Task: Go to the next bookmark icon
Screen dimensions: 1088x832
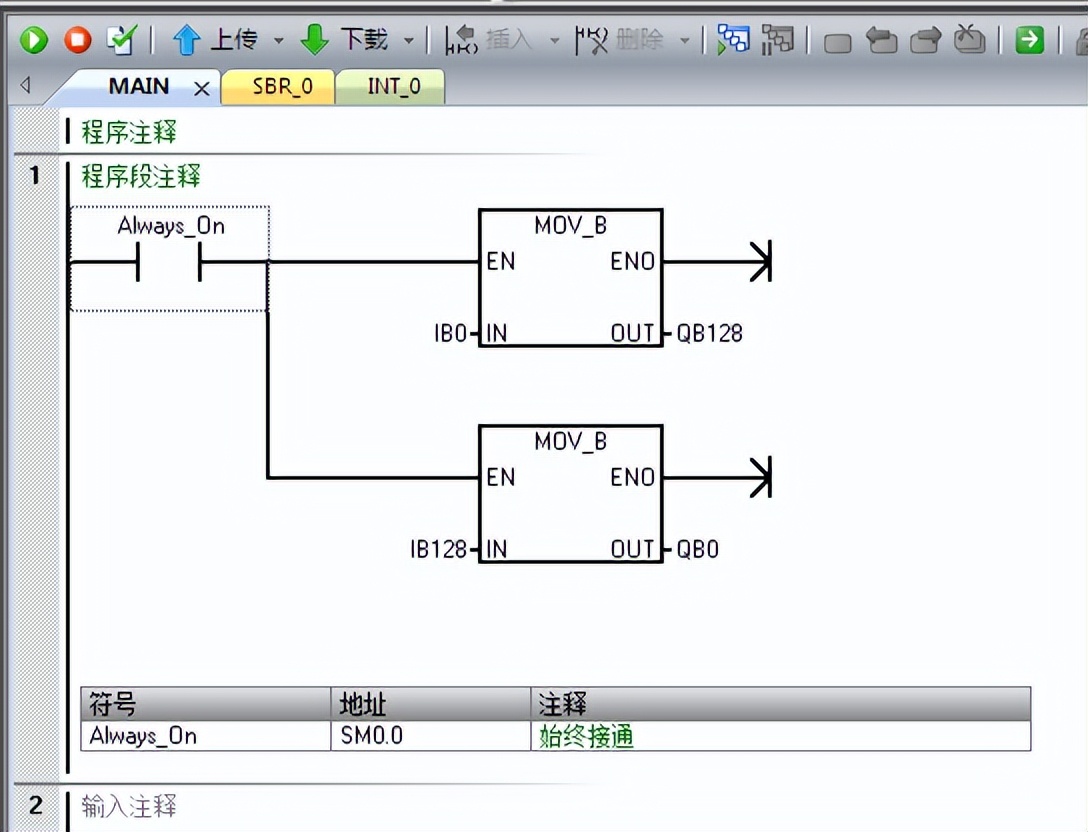Action: coord(926,40)
